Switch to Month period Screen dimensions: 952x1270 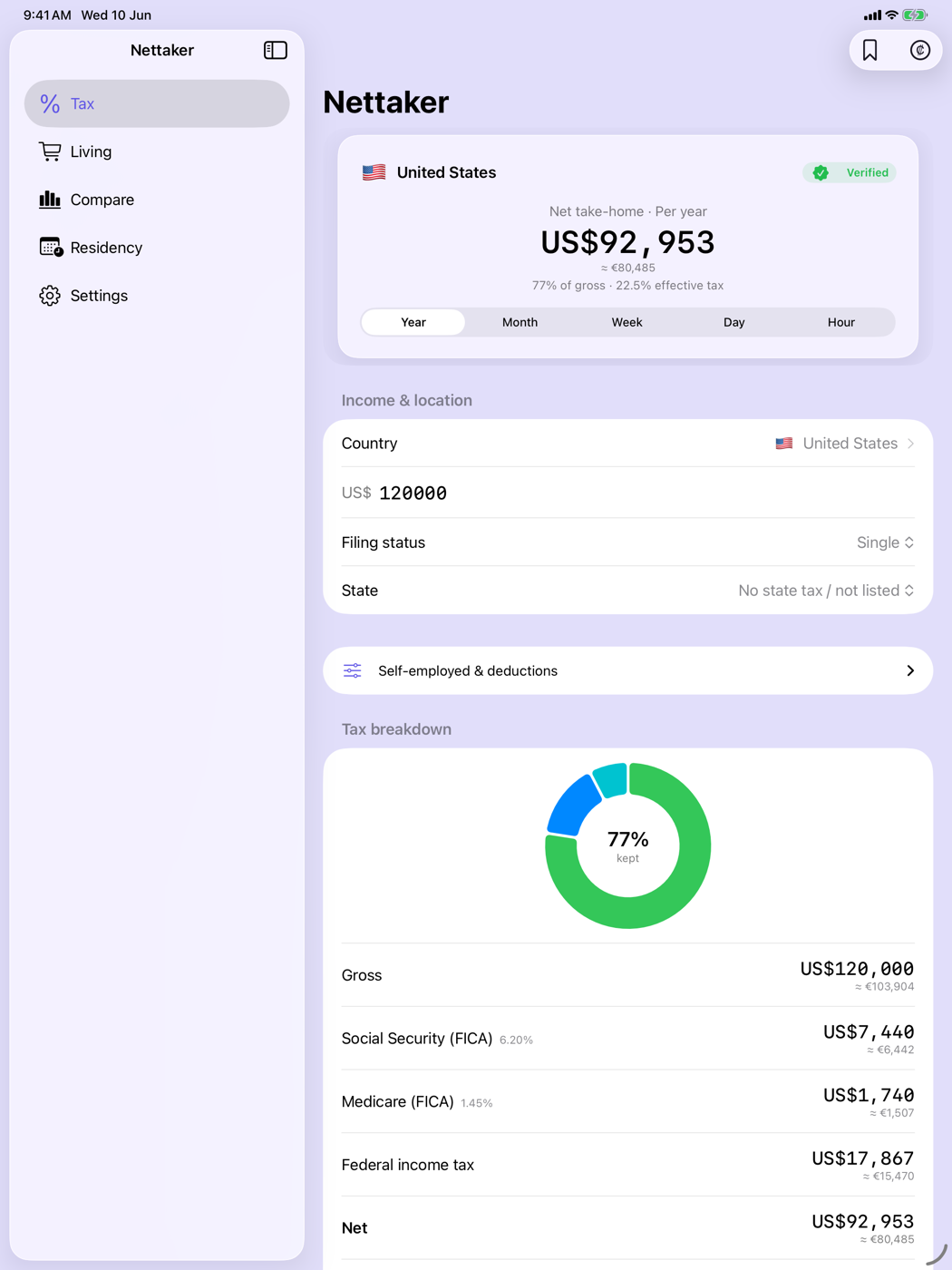coord(520,322)
